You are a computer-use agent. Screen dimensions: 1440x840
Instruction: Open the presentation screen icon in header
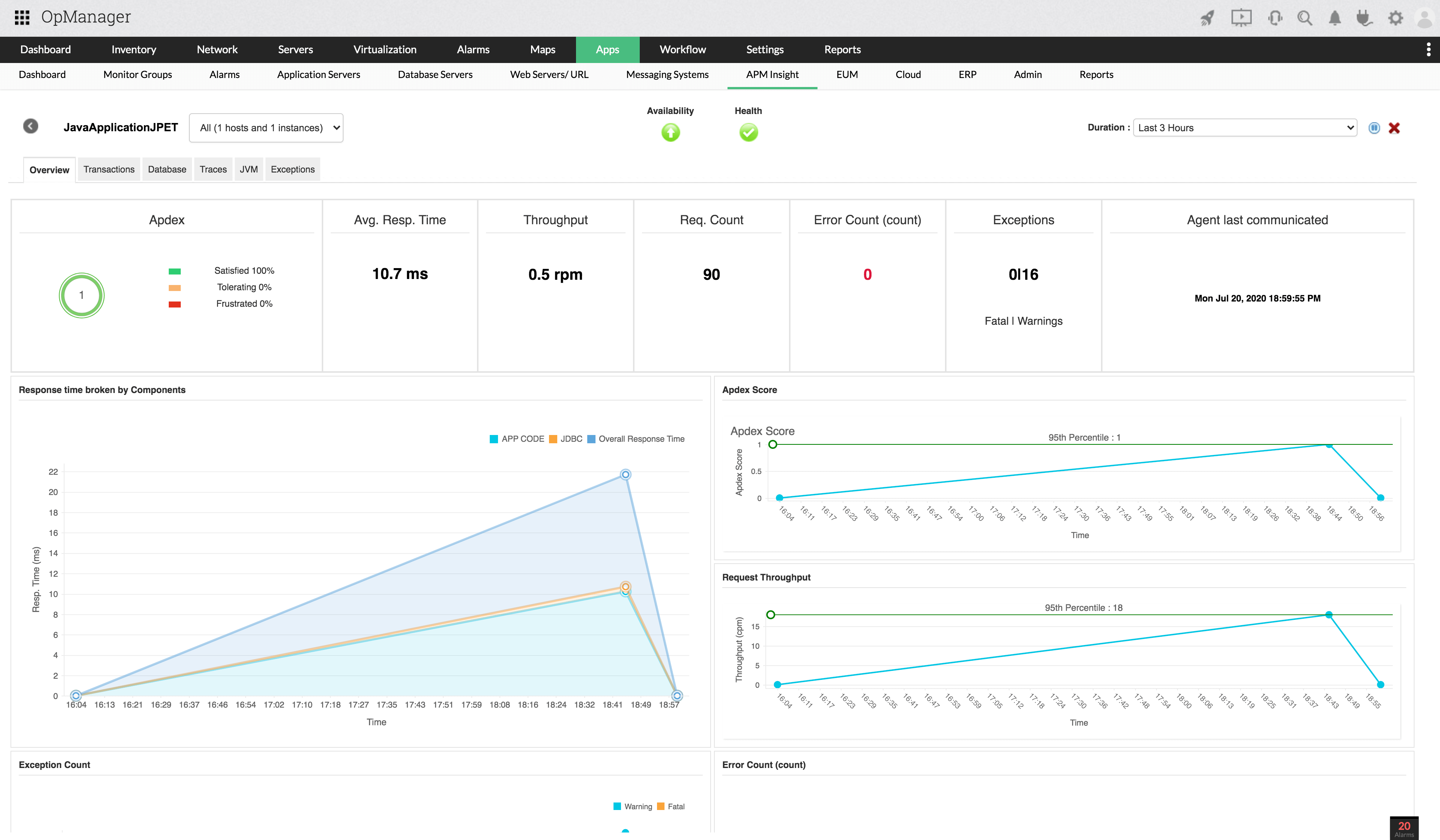pyautogui.click(x=1241, y=18)
